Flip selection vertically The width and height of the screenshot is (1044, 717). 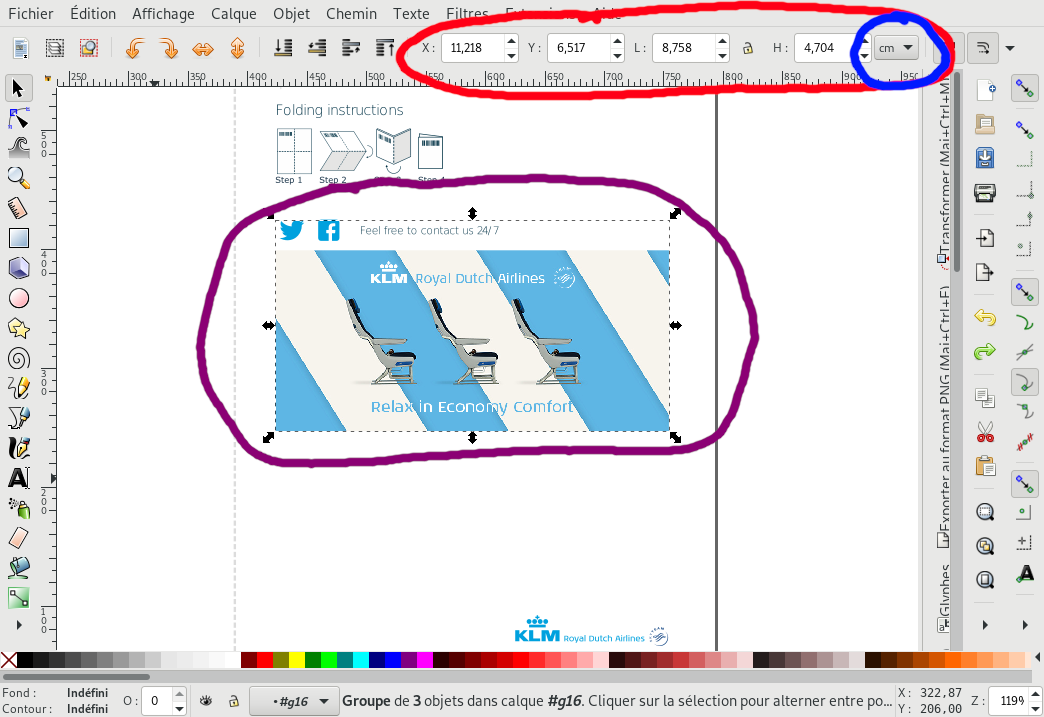(x=238, y=48)
